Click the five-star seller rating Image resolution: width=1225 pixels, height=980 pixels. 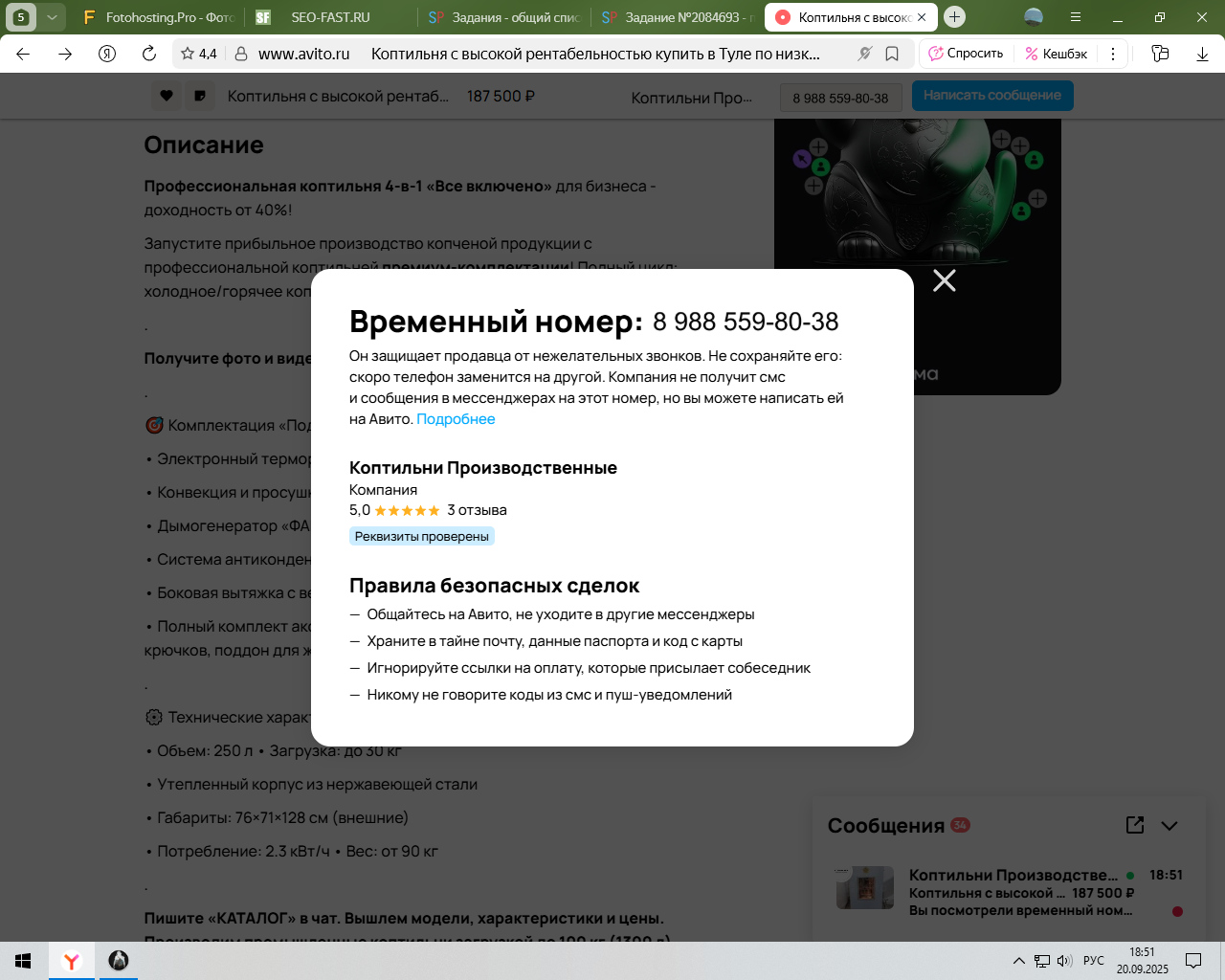[x=407, y=511]
